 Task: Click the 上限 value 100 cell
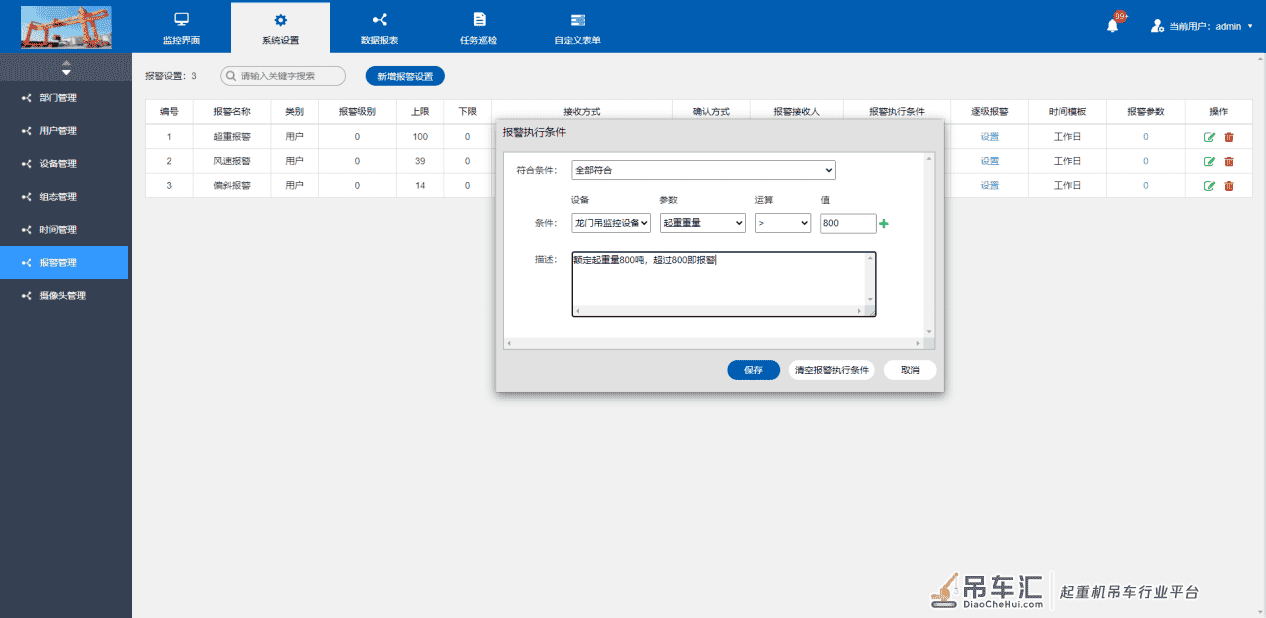(x=420, y=137)
